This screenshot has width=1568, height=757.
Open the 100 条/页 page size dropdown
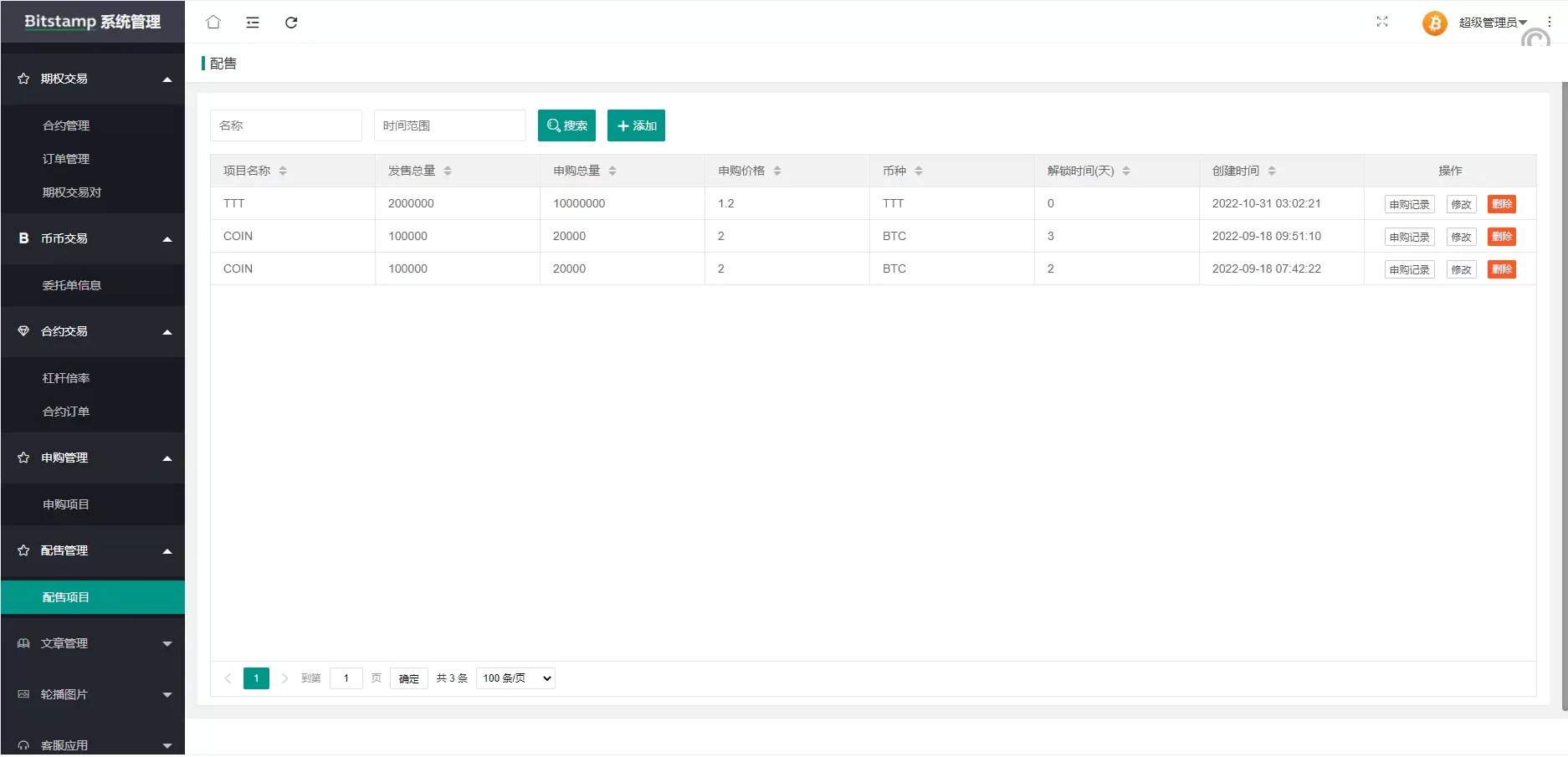(515, 678)
